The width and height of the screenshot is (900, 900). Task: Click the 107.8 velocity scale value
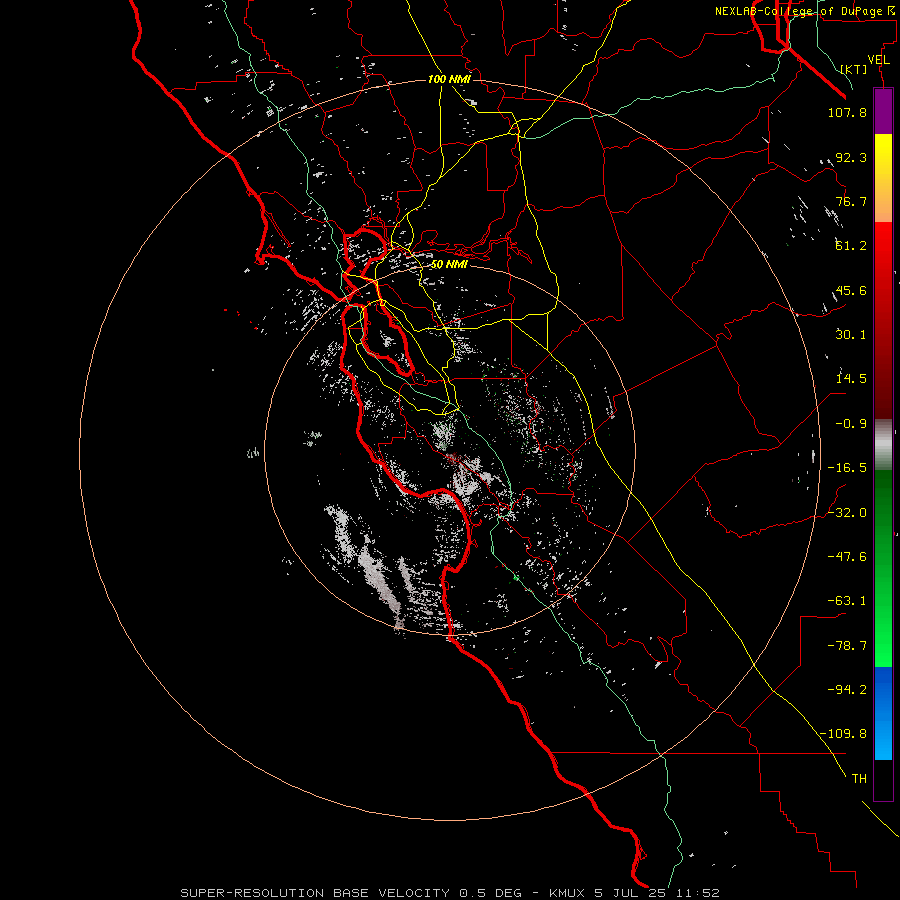point(847,112)
